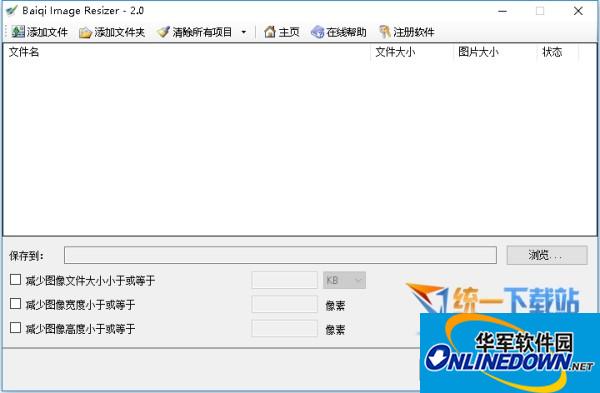The height and width of the screenshot is (393, 600).
Task: Close the Baiqi Image Resizer window
Action: [x=578, y=11]
